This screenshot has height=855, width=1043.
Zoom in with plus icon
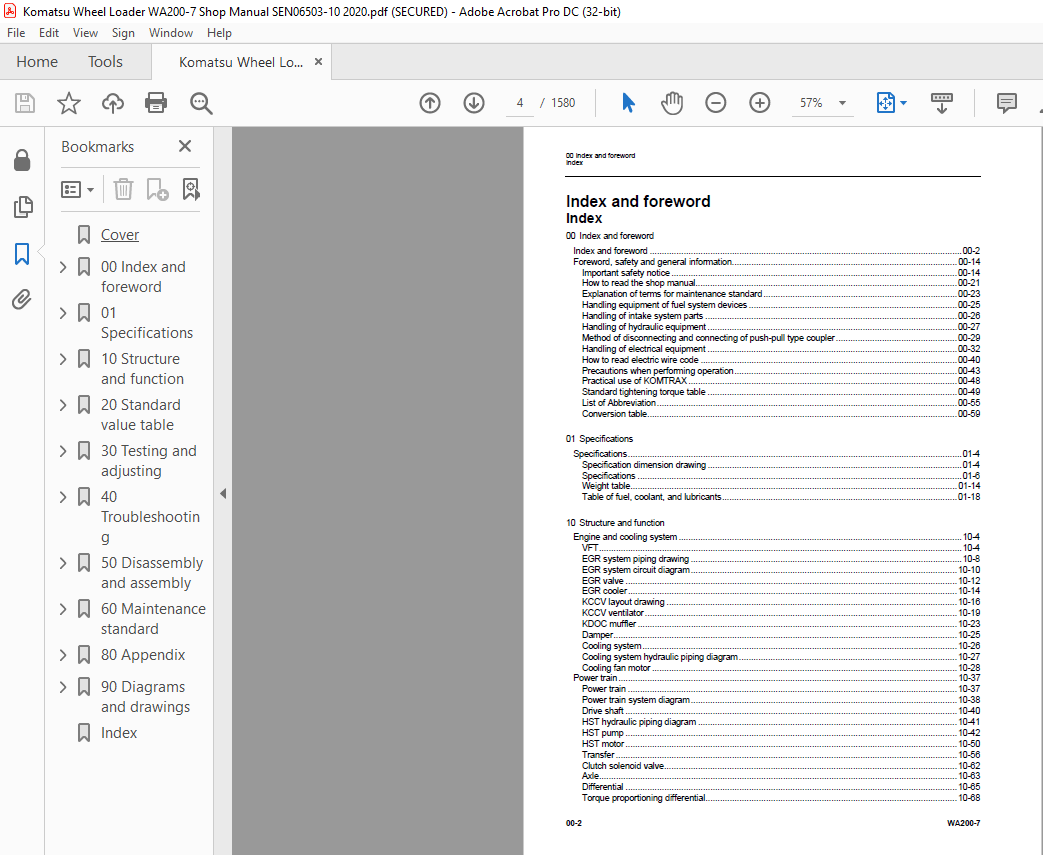click(760, 103)
